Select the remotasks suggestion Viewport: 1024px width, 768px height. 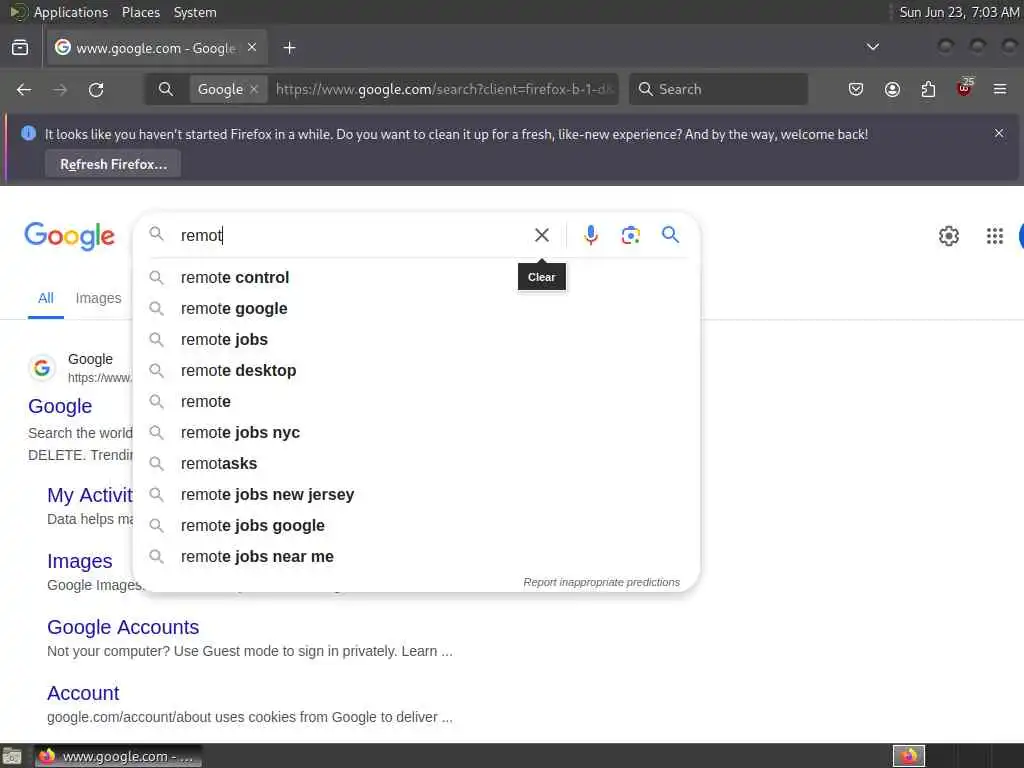(x=417, y=464)
